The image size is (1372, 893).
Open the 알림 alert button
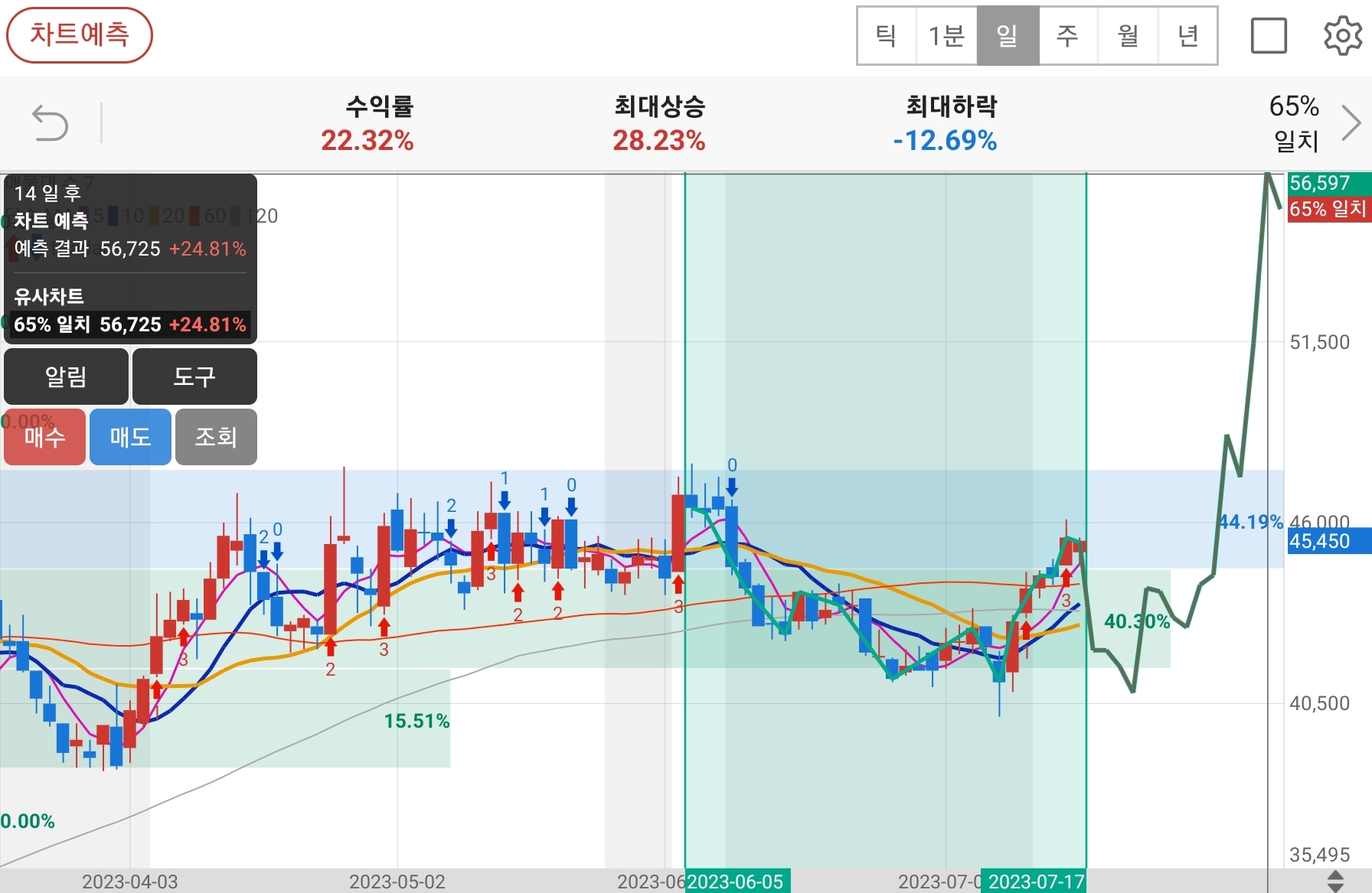(66, 376)
